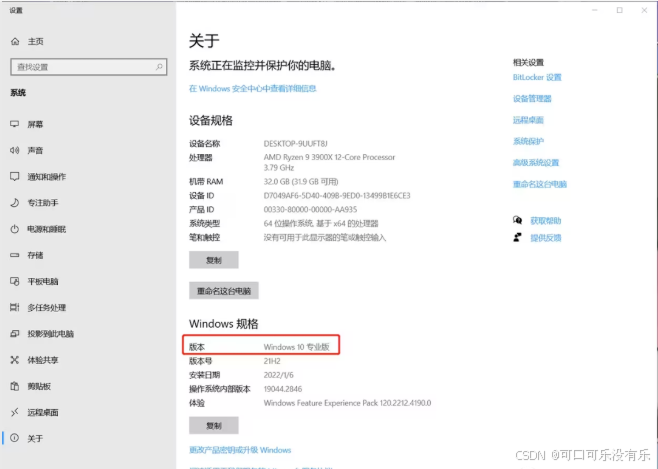Click 提供反馈 link
The image size is (658, 469).
click(546, 238)
